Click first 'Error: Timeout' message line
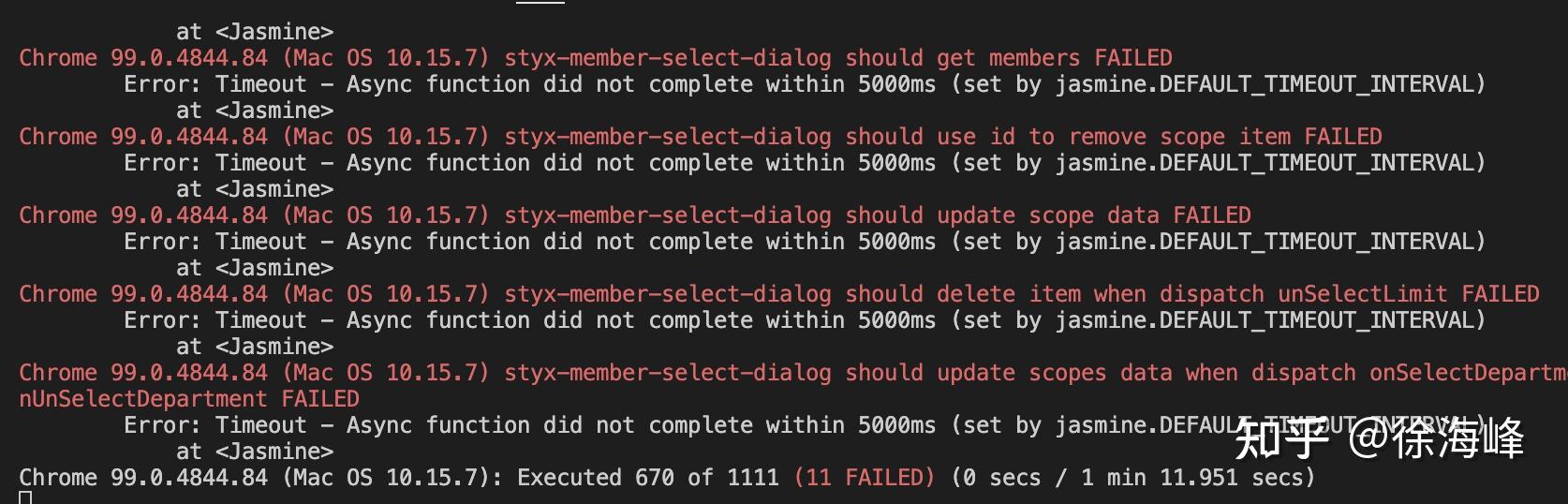This screenshot has height=504, width=1568. (x=805, y=84)
